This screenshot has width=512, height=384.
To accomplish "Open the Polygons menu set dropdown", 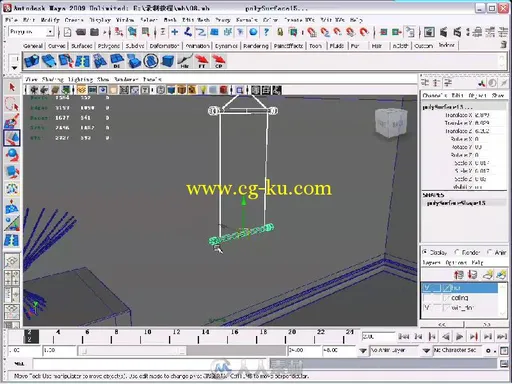I will (x=31, y=32).
